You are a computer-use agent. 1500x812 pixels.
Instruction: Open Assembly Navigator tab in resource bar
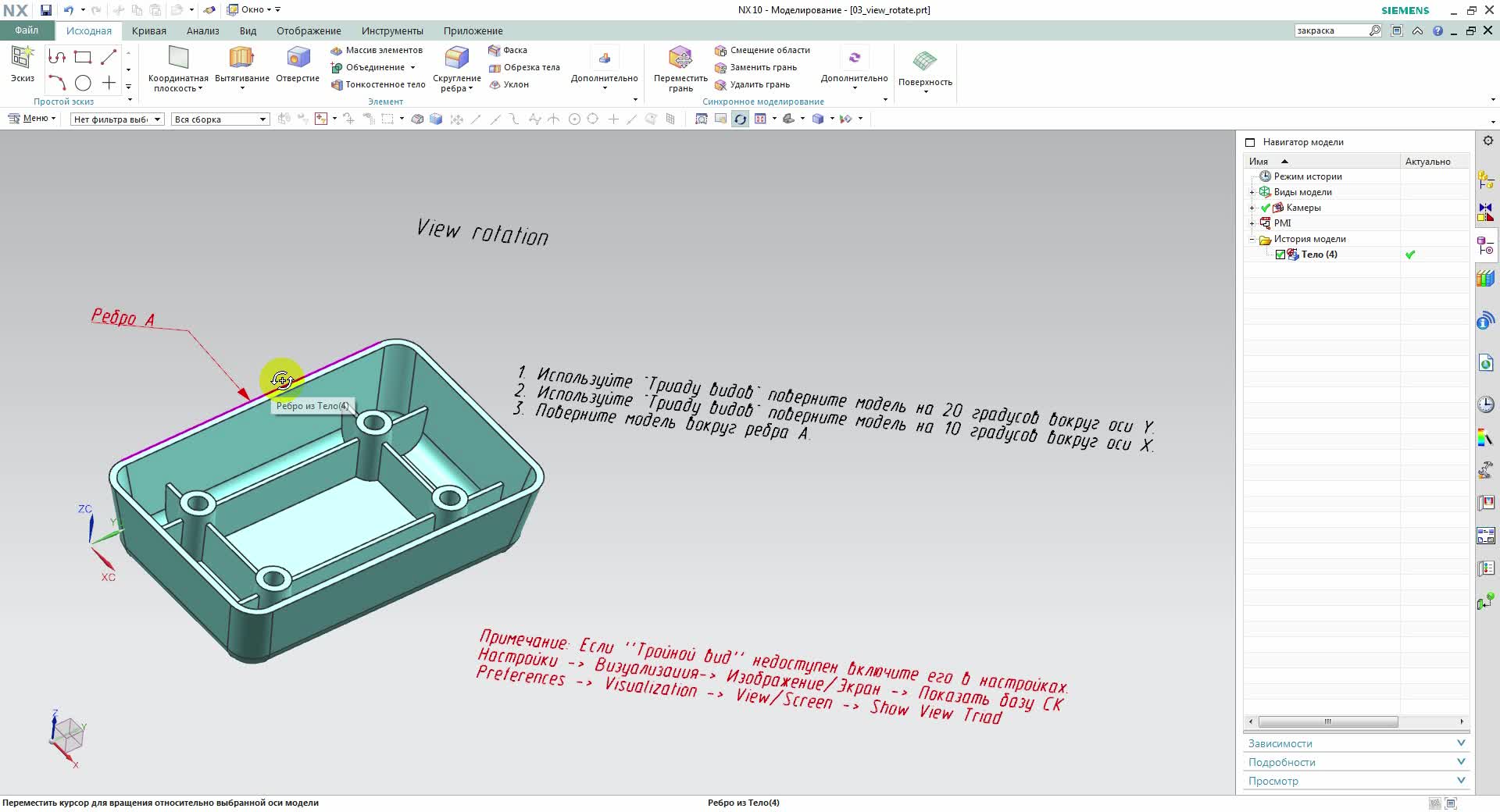coord(1486,180)
